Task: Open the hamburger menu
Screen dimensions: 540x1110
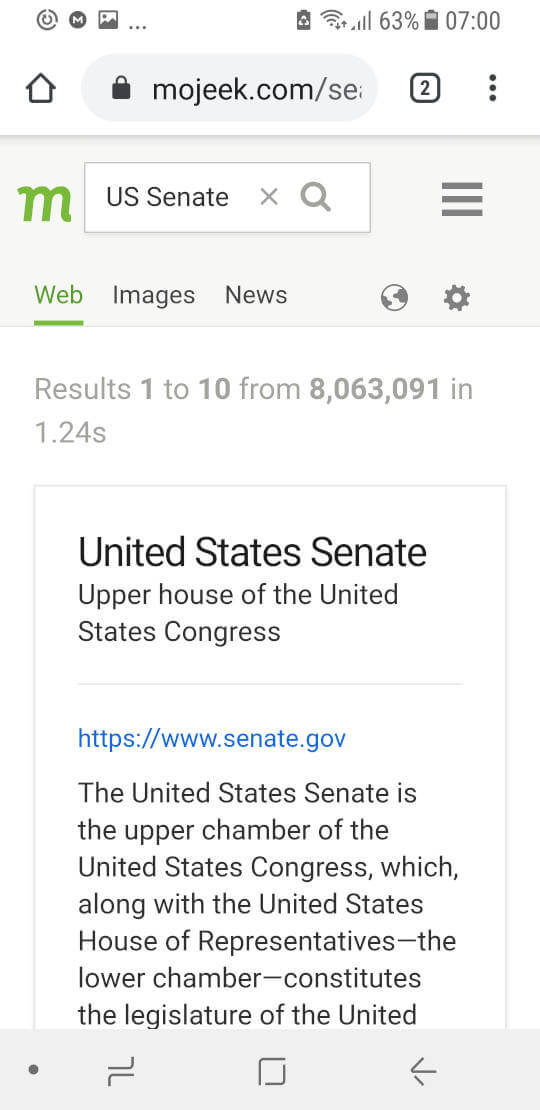Action: [462, 199]
